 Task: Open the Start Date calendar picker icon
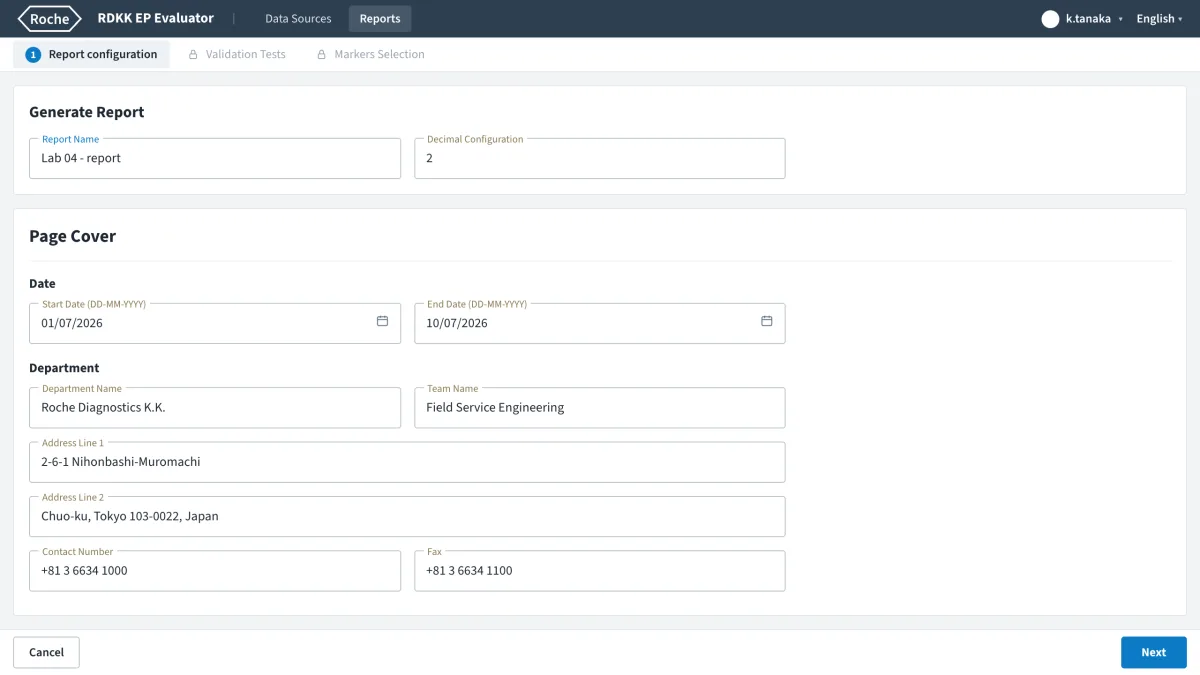(382, 321)
